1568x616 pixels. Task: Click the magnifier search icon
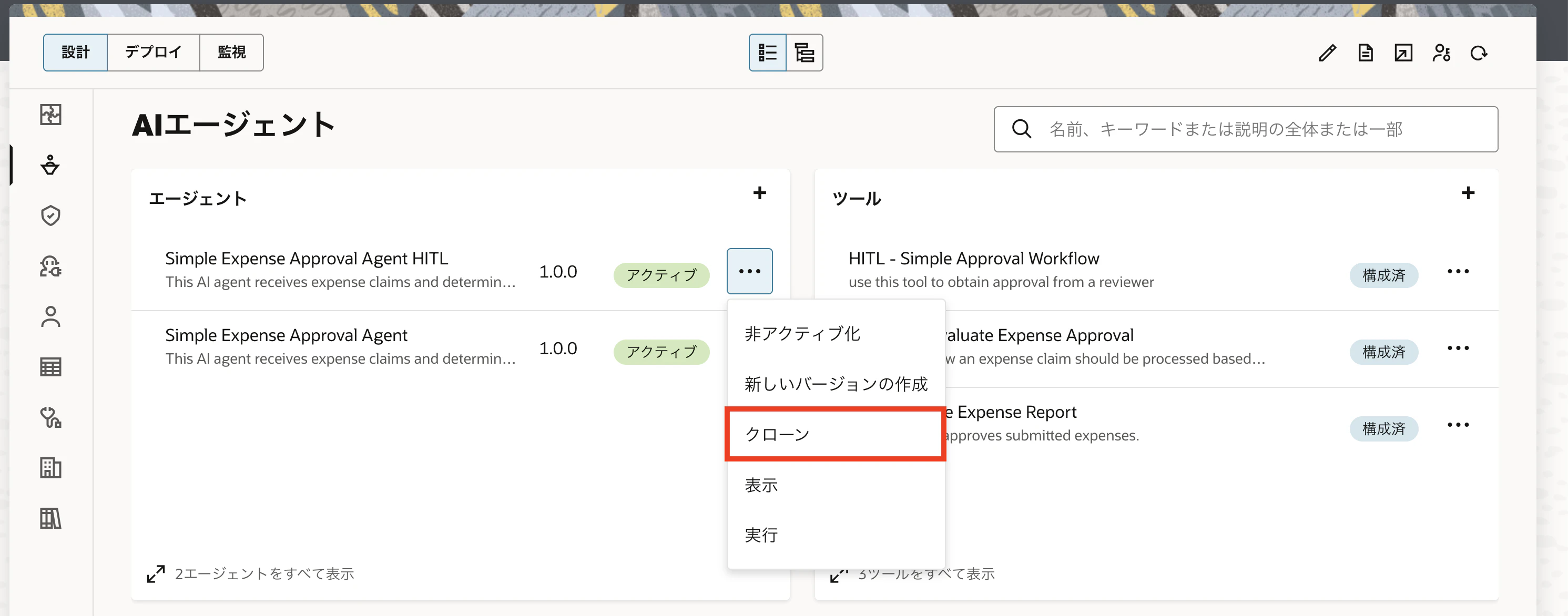pos(1021,129)
